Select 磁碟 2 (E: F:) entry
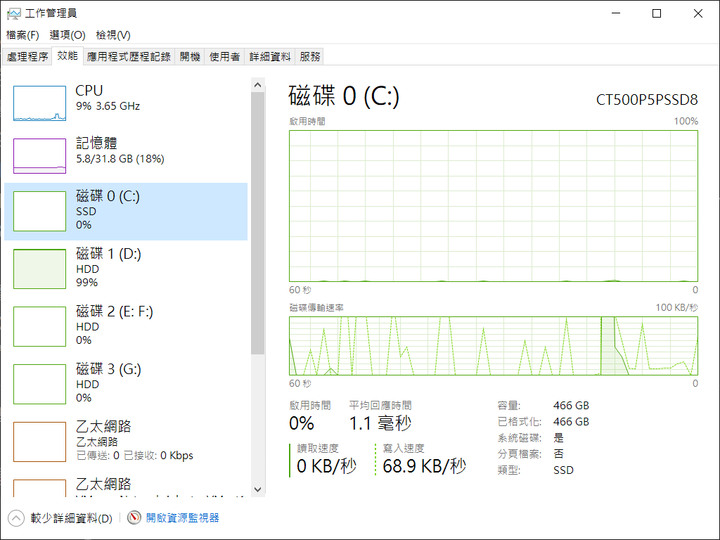Image resolution: width=720 pixels, height=540 pixels. click(x=126, y=326)
